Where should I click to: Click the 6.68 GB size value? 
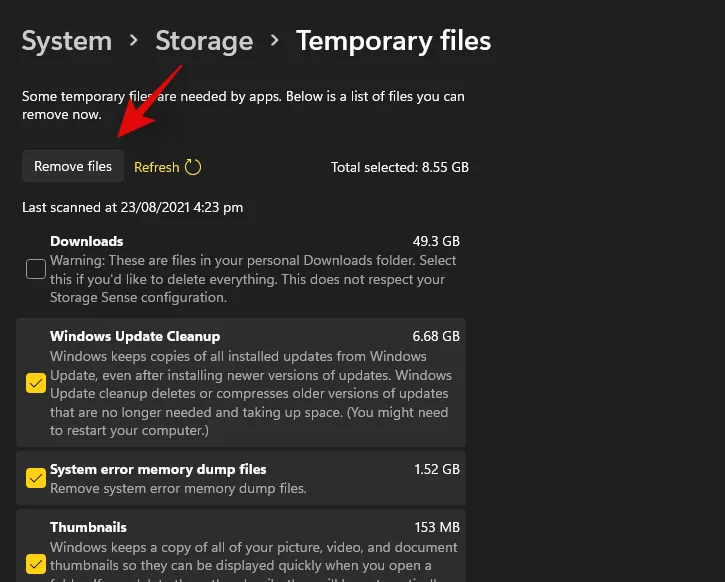click(x=436, y=336)
